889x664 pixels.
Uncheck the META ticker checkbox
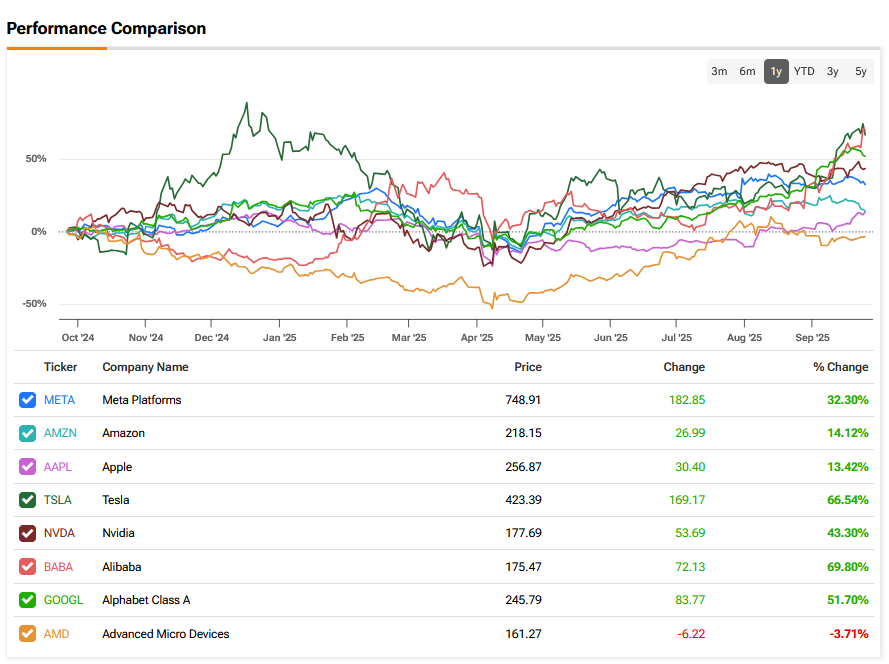pos(27,400)
